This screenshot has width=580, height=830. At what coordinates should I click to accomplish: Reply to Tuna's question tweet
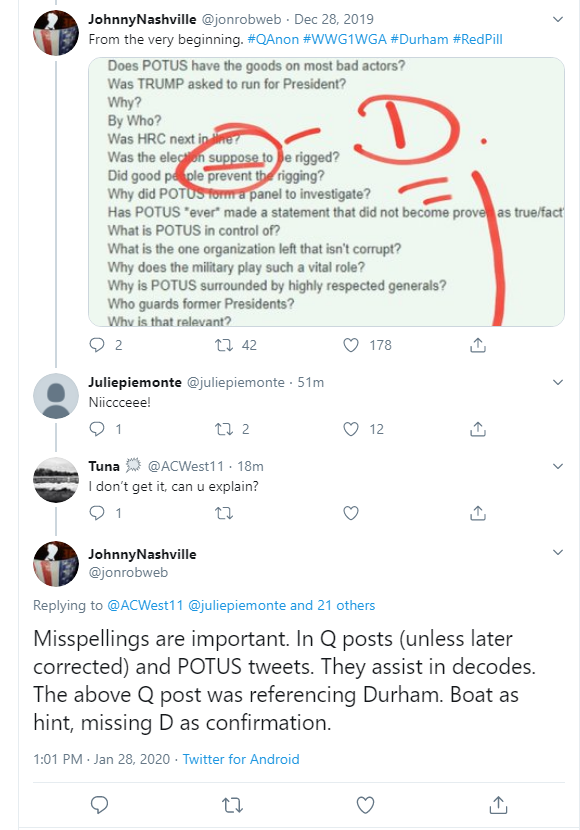[x=97, y=512]
